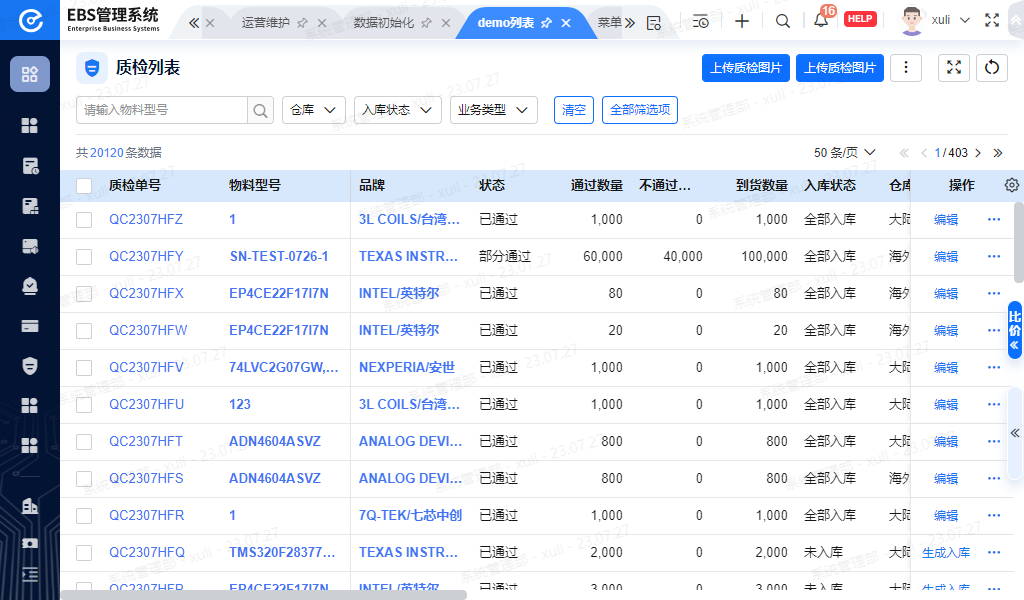Open the search magnifier in top bar

coord(783,21)
